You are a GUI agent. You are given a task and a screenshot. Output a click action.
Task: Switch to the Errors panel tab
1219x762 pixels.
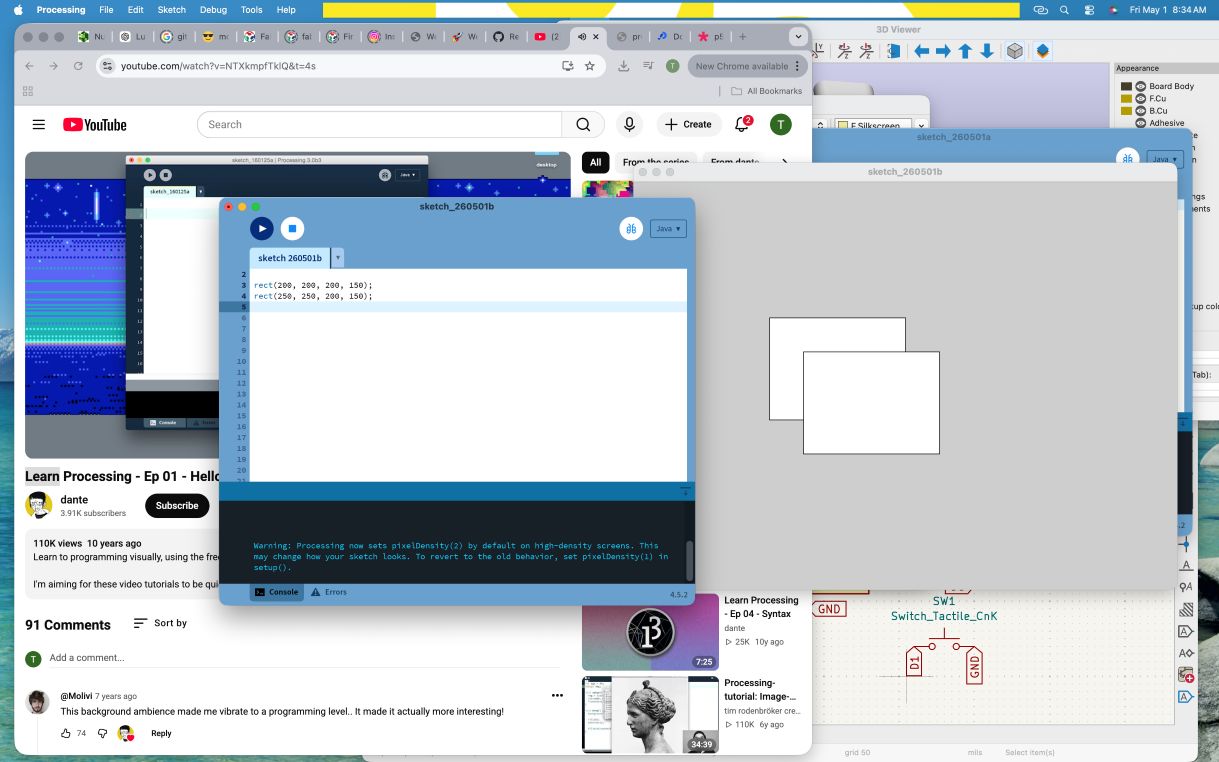(329, 592)
